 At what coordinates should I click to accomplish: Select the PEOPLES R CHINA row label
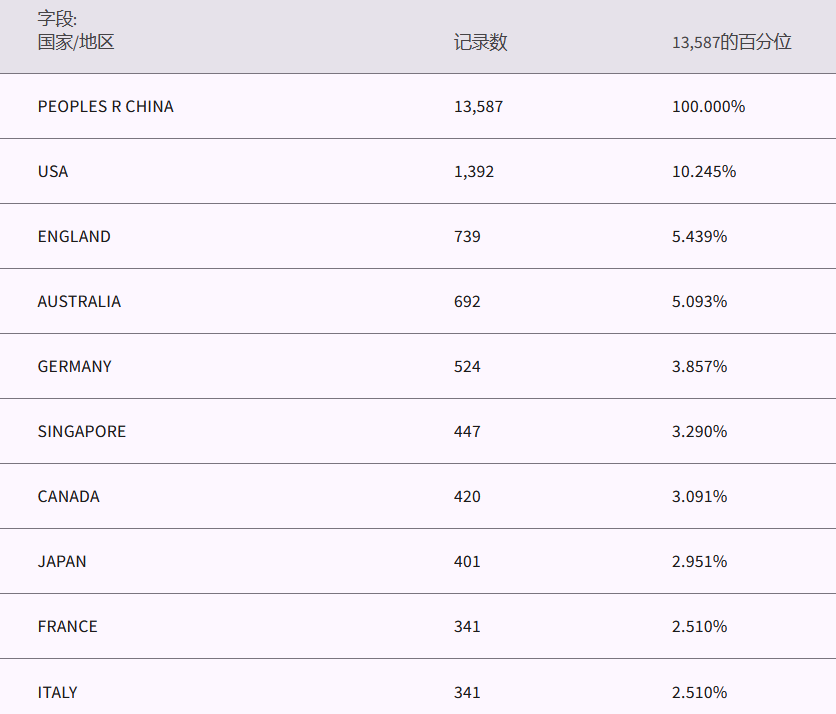[x=105, y=106]
